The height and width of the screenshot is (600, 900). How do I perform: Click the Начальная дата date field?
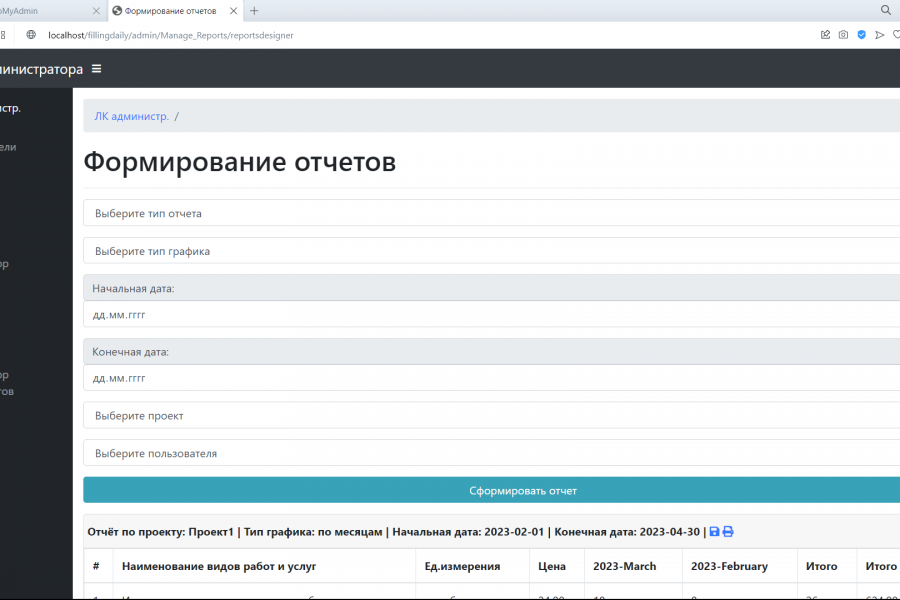[491, 315]
